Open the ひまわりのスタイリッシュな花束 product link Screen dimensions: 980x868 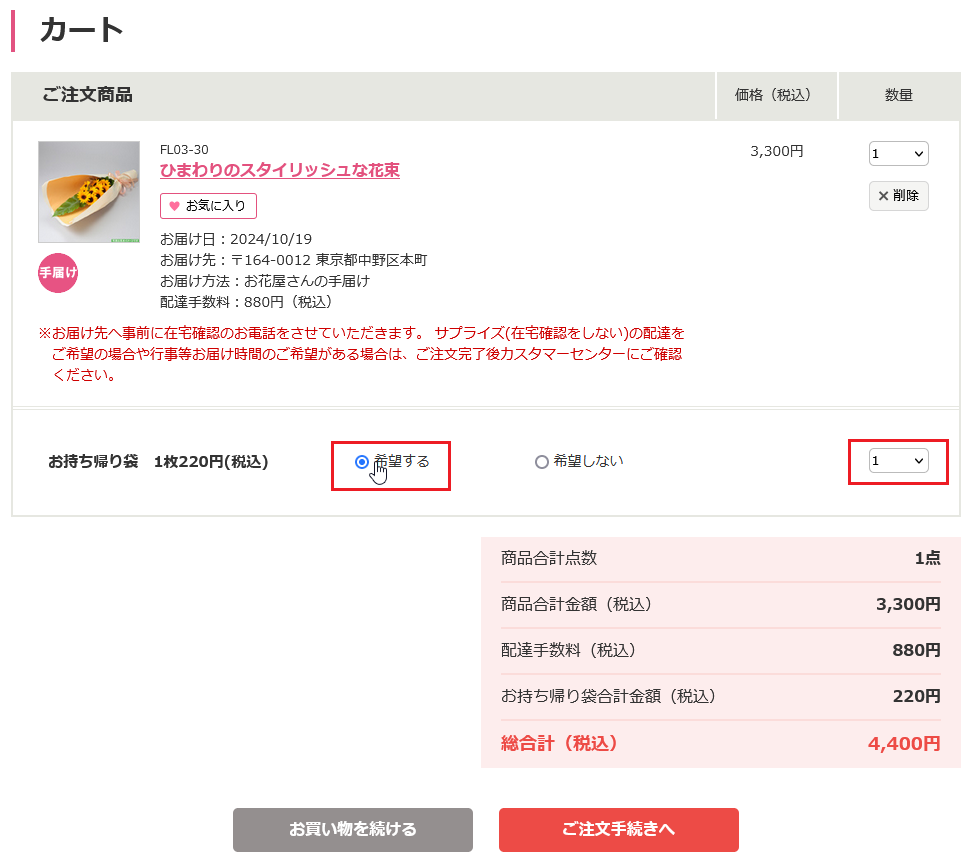coord(280,170)
